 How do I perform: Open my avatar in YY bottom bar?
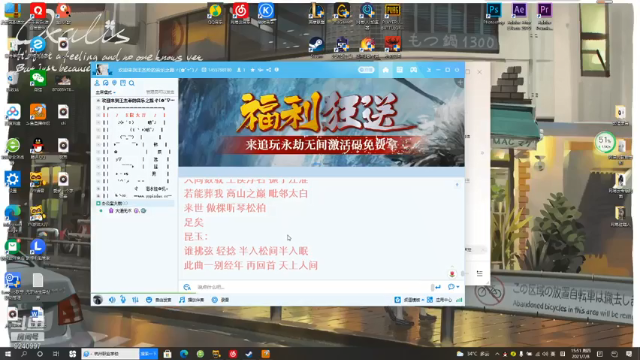[x=98, y=300]
